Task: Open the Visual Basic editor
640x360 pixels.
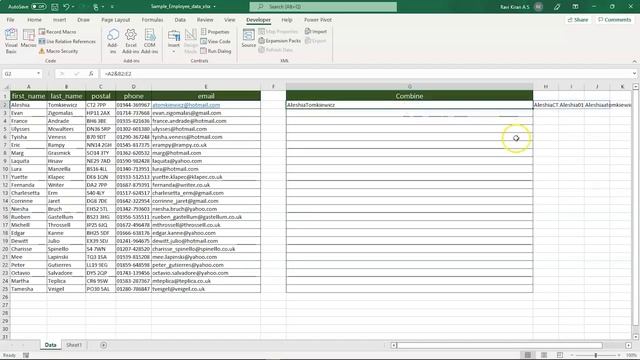Action: click(x=11, y=41)
